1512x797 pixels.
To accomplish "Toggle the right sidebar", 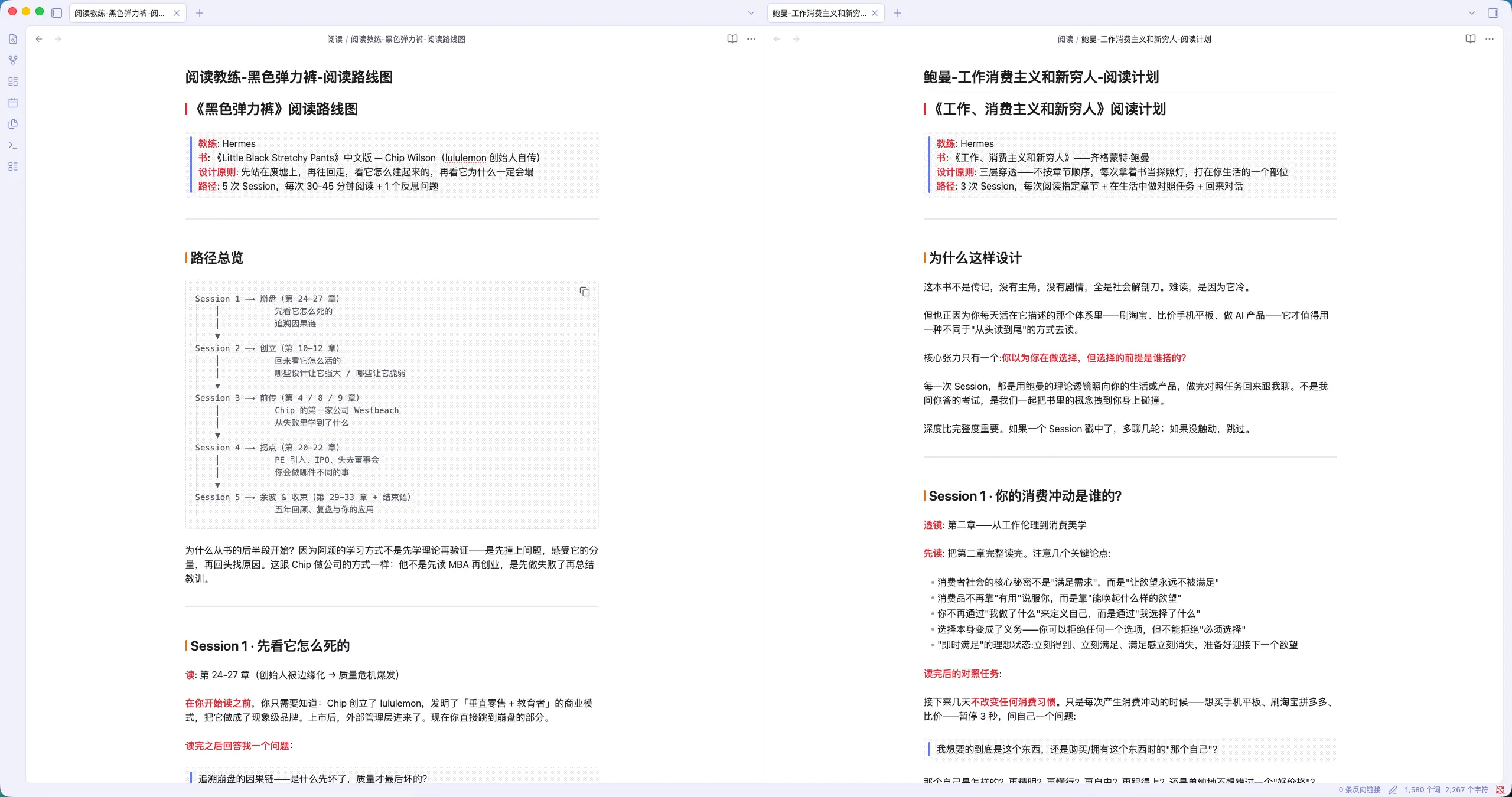I will coord(1493,13).
